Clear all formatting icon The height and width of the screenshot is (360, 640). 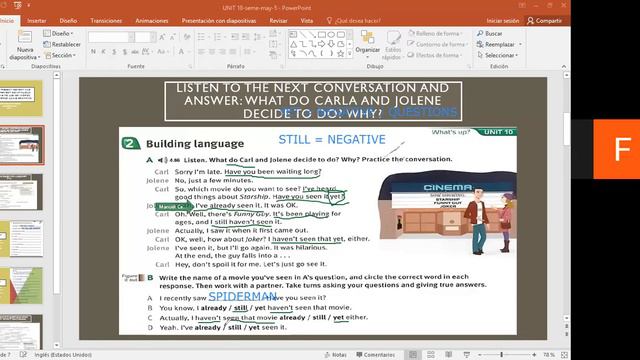coord(187,37)
